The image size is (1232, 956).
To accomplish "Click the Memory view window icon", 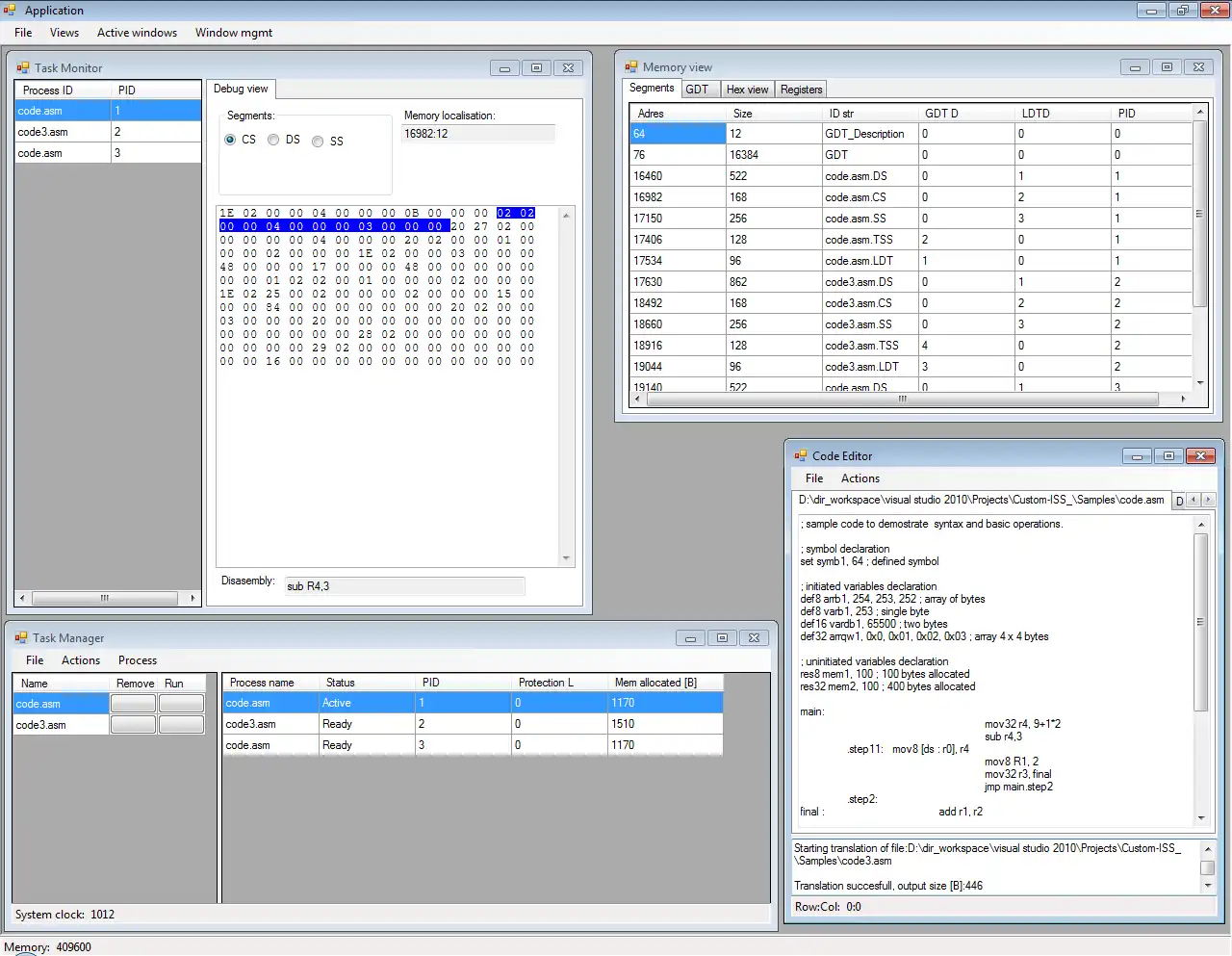I will click(x=631, y=67).
